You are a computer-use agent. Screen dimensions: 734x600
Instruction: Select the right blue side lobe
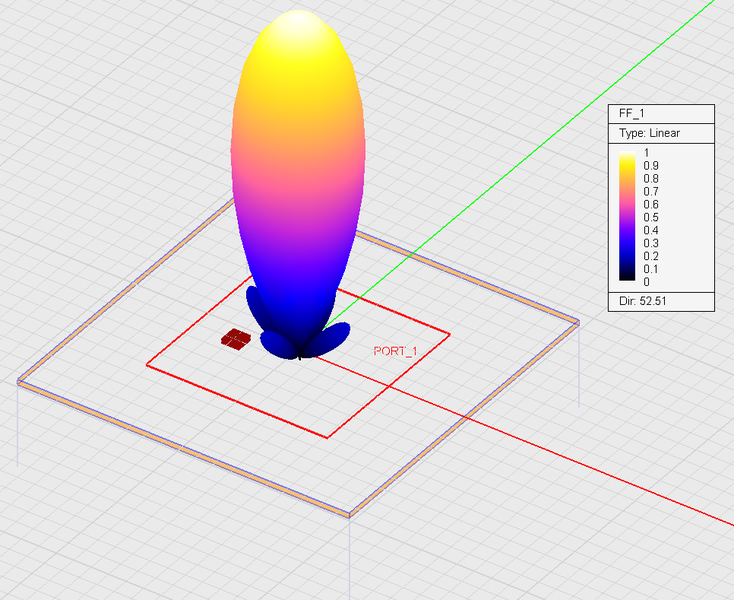click(337, 333)
